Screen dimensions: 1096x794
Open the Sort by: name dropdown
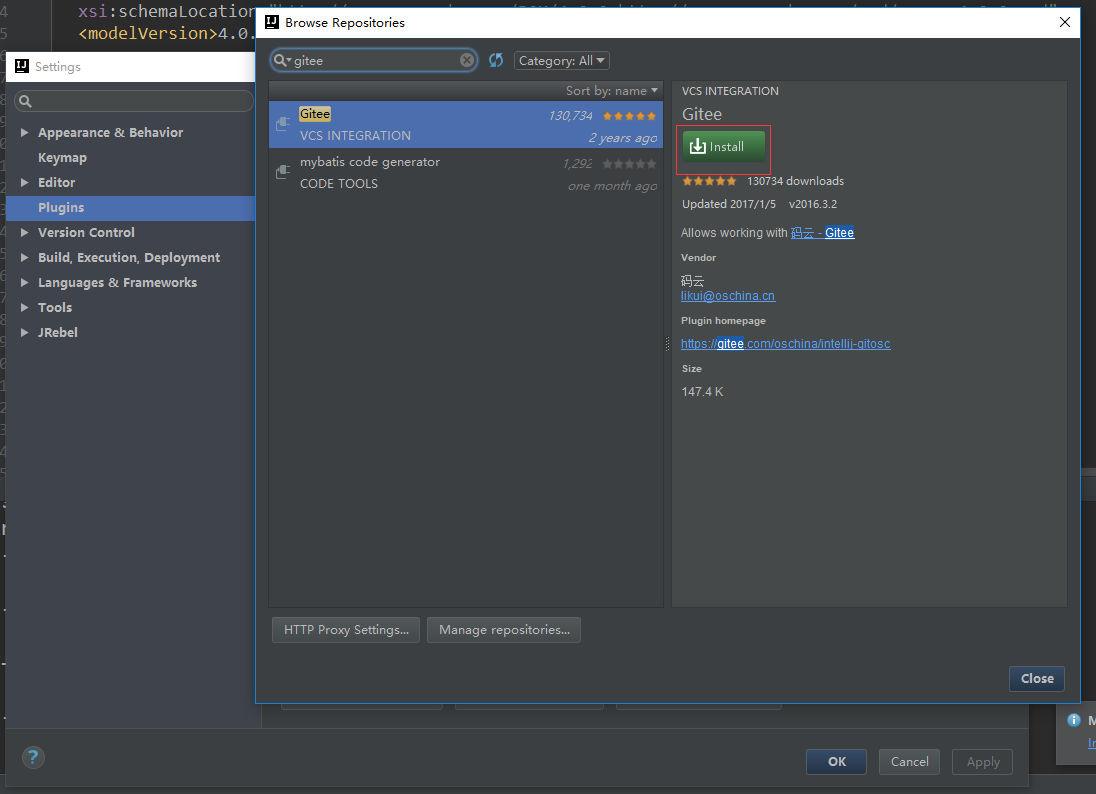pos(612,91)
